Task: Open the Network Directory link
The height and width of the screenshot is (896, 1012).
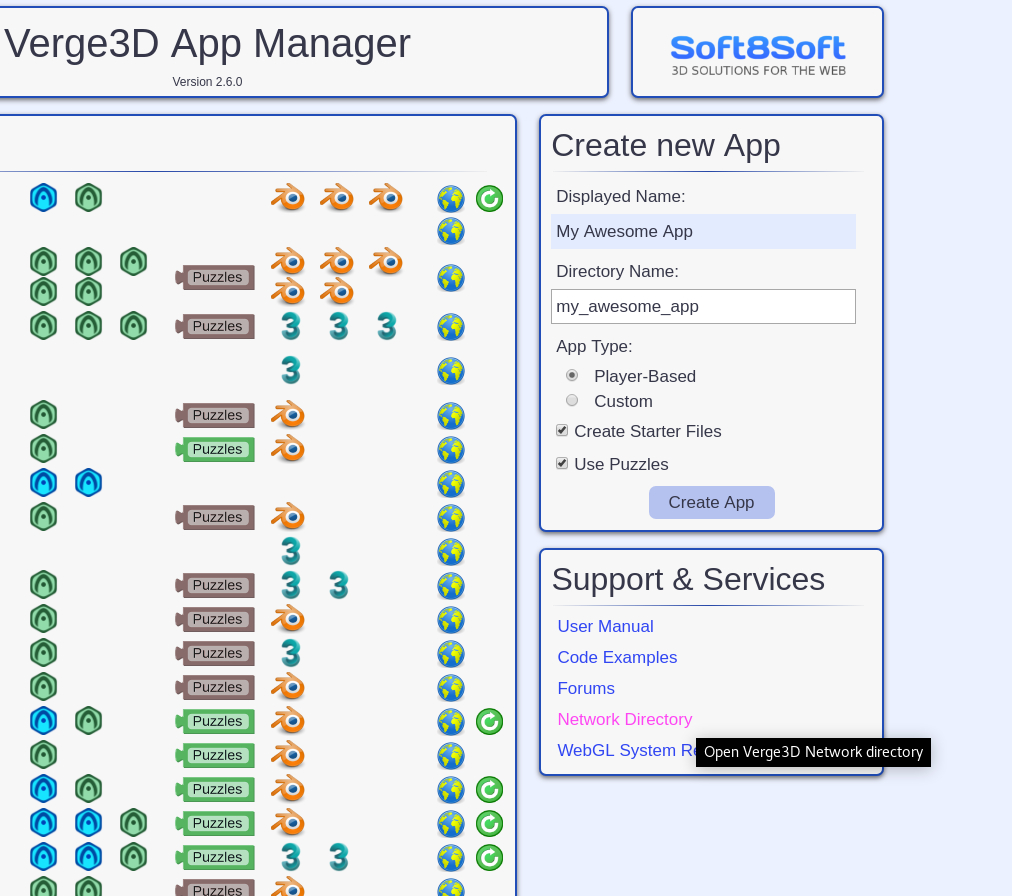Action: (625, 719)
